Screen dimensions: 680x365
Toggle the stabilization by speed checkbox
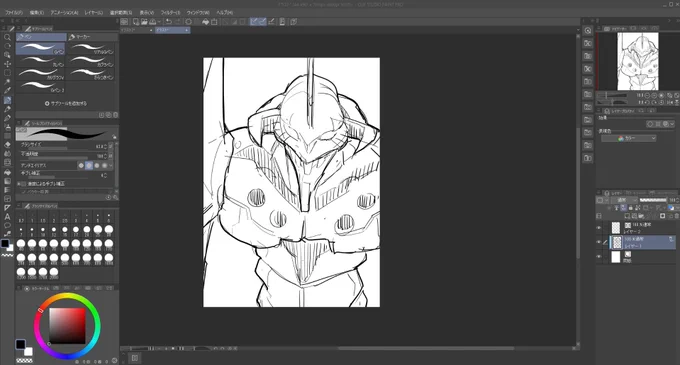coord(23,184)
